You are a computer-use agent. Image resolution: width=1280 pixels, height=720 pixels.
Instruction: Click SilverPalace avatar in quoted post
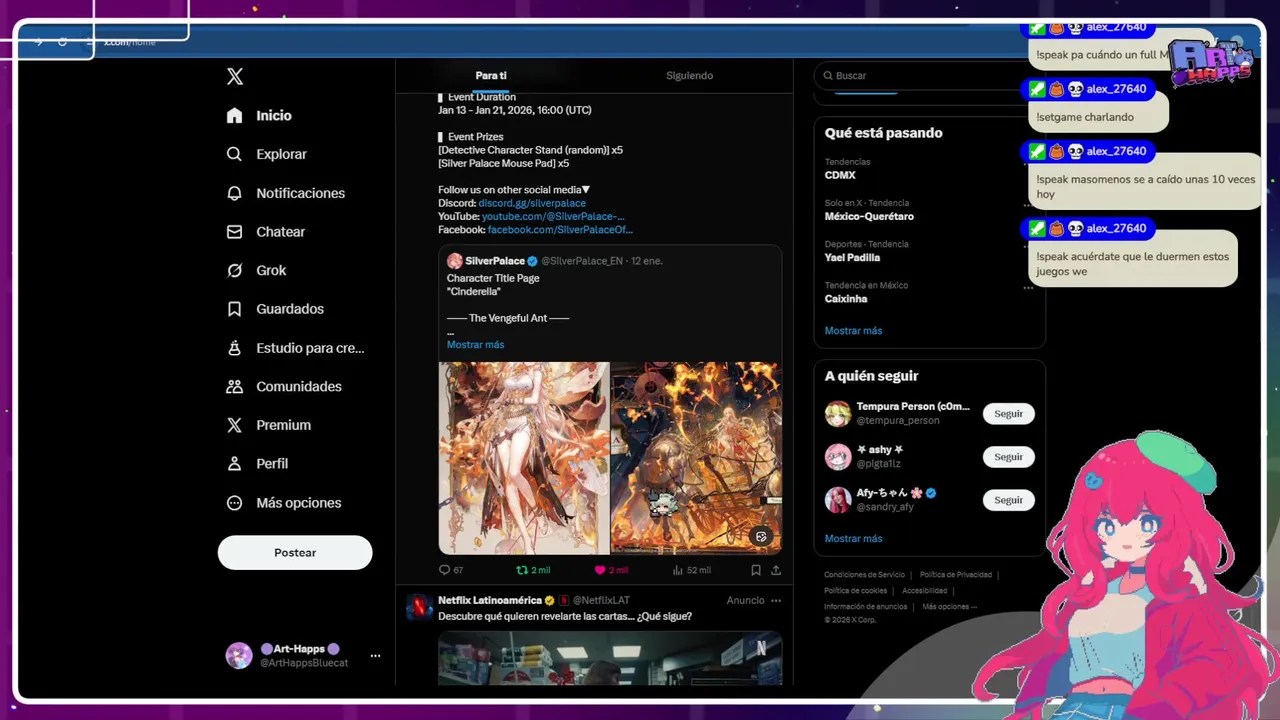click(x=454, y=261)
